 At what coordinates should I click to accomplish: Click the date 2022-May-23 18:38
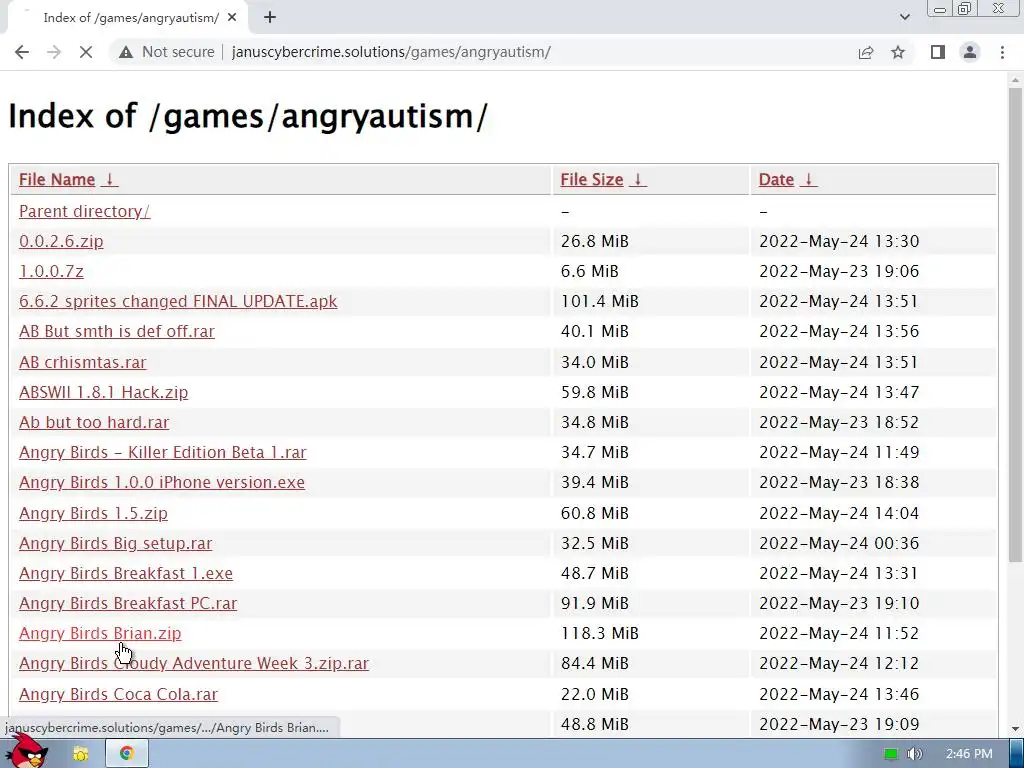pos(839,482)
